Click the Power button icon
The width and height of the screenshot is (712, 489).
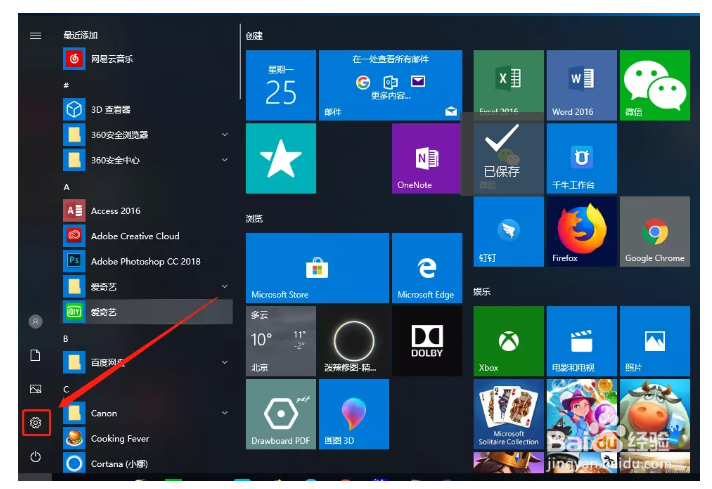[x=35, y=456]
